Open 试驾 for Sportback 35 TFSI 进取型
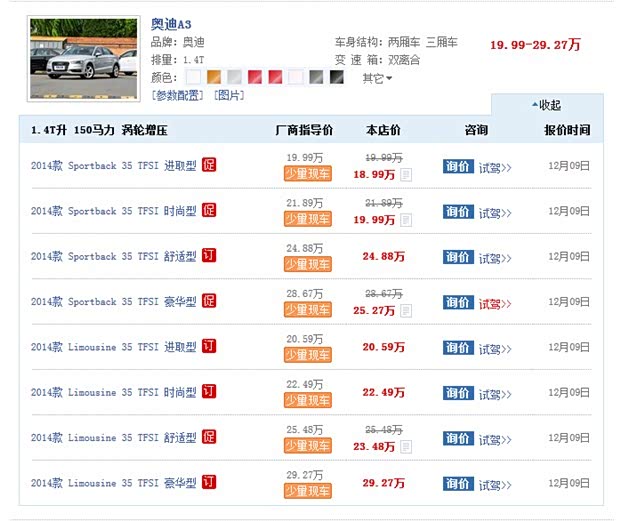620x521 pixels. [495, 168]
